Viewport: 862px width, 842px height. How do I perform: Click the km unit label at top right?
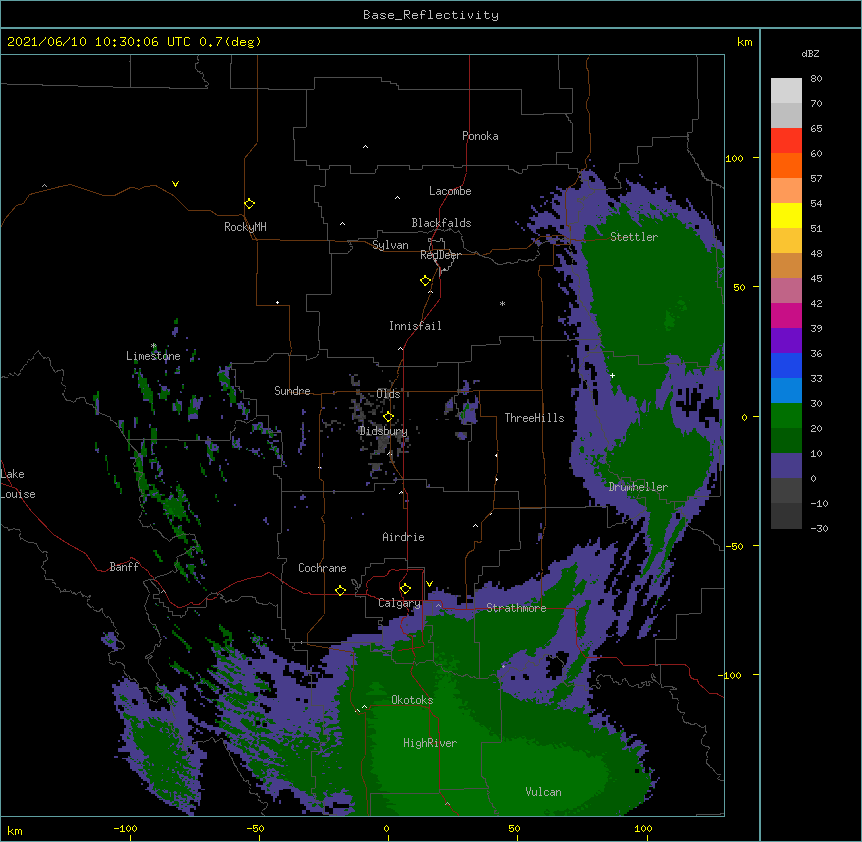click(x=744, y=42)
